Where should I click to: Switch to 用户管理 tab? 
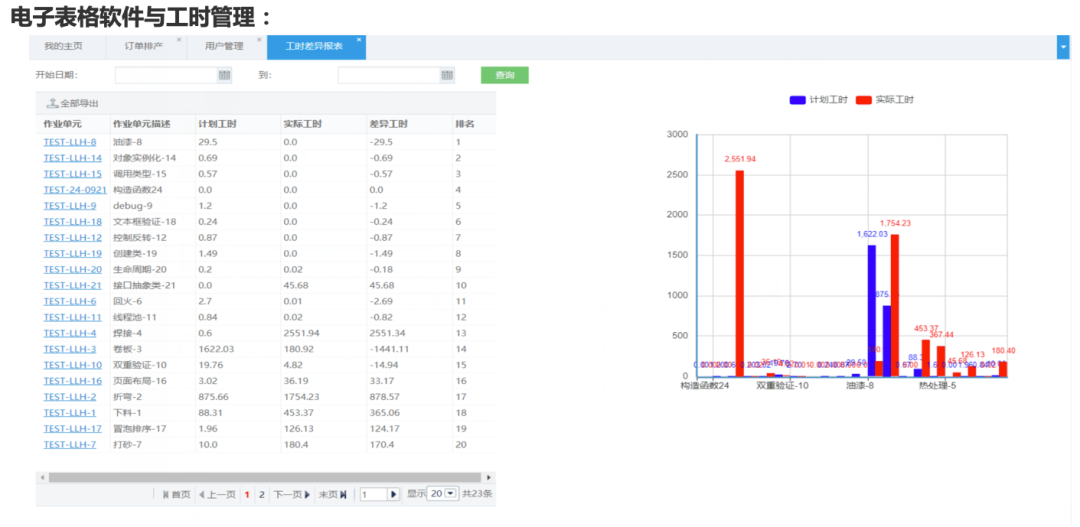225,47
